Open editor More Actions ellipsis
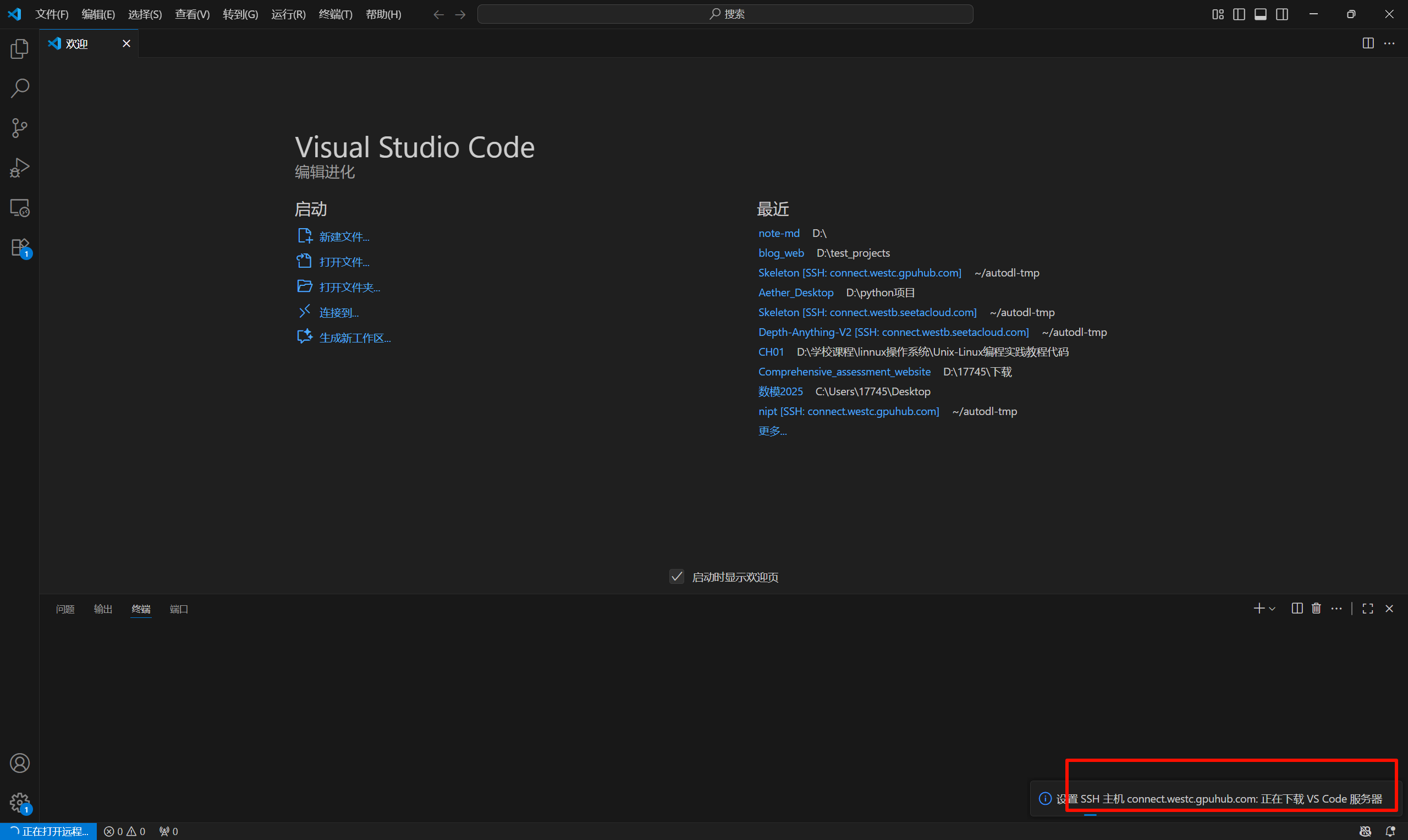This screenshot has height=840, width=1408. point(1389,43)
